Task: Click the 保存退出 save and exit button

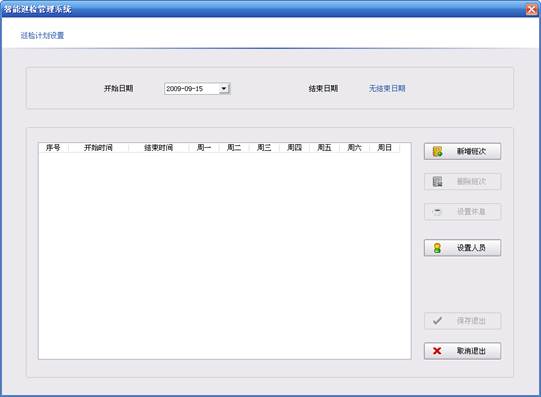Action: [462, 321]
